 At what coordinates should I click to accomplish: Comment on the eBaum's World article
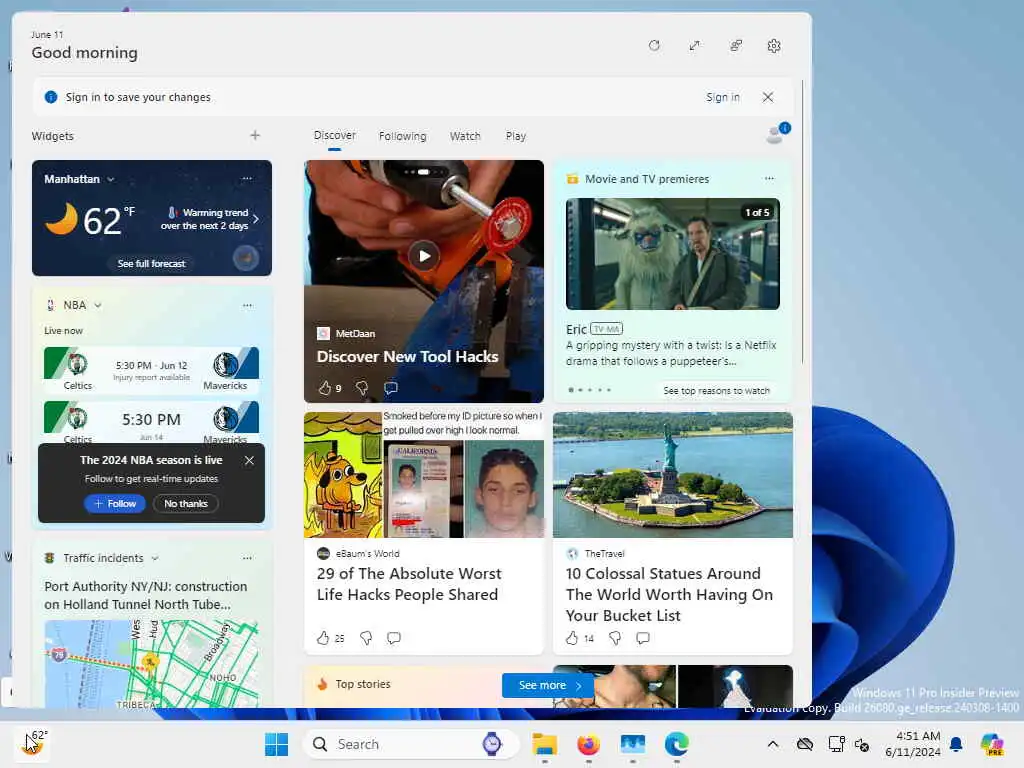click(x=394, y=638)
